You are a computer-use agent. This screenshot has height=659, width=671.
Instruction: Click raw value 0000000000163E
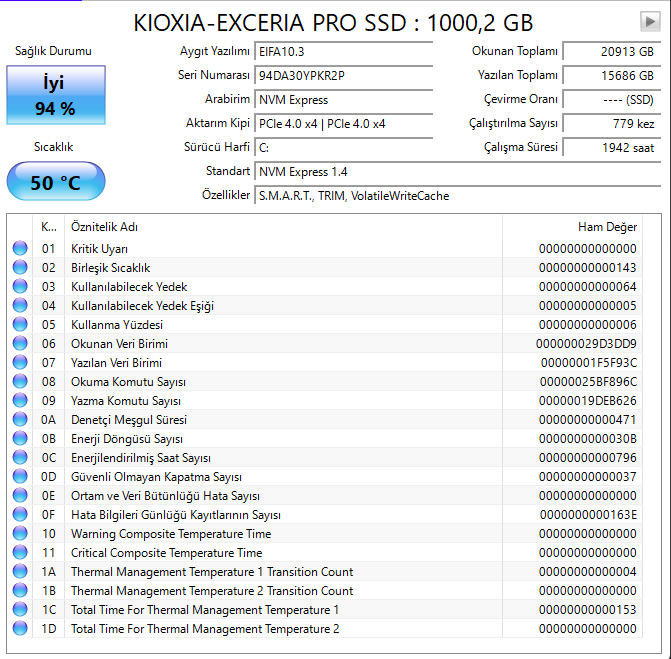point(588,515)
